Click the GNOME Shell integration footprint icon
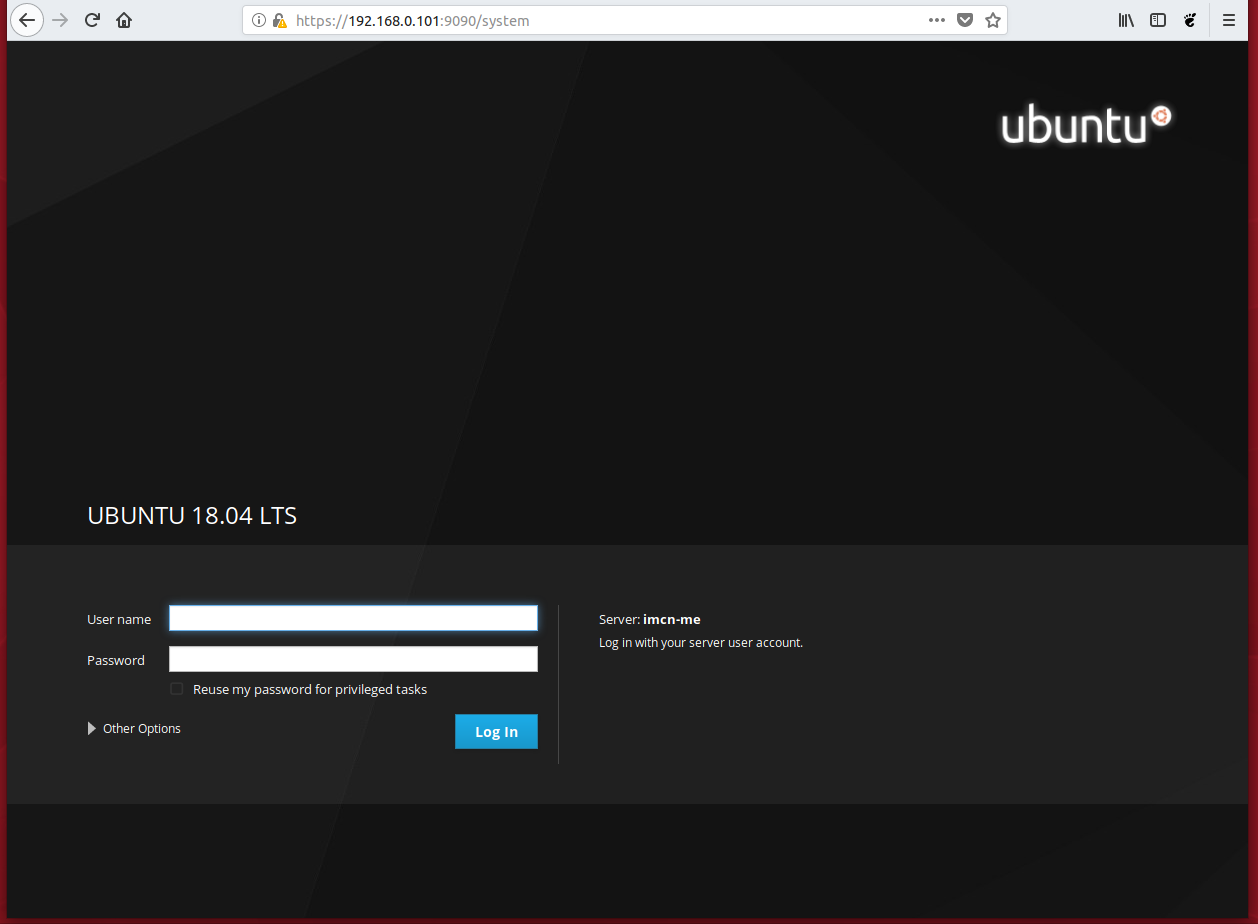The height and width of the screenshot is (924, 1258). 1190,20
